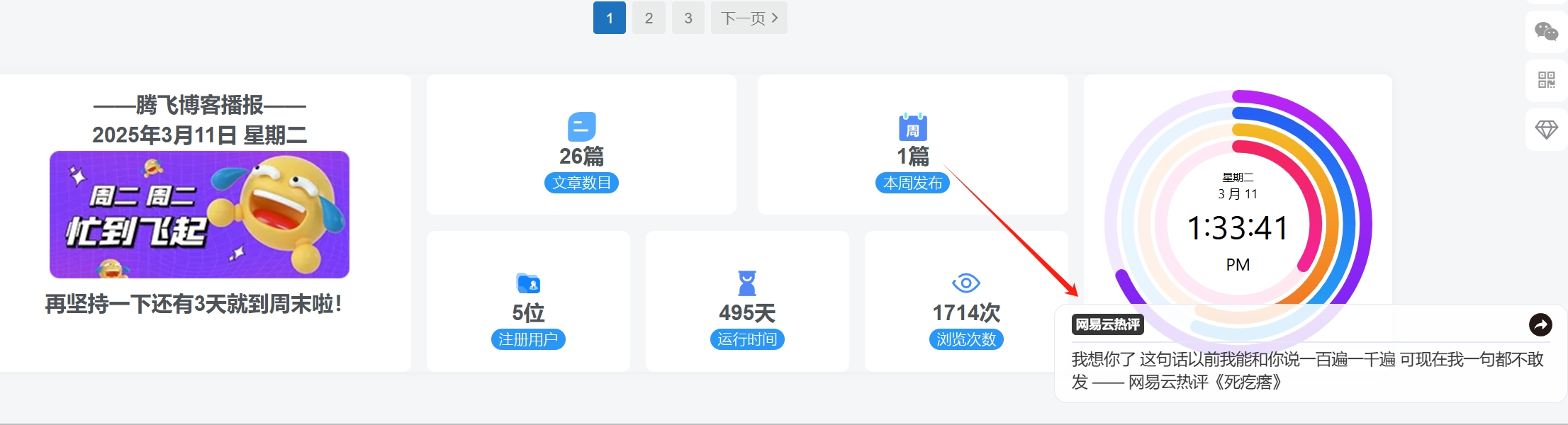
Task: Click the PM label in the clock
Action: pos(1238,265)
